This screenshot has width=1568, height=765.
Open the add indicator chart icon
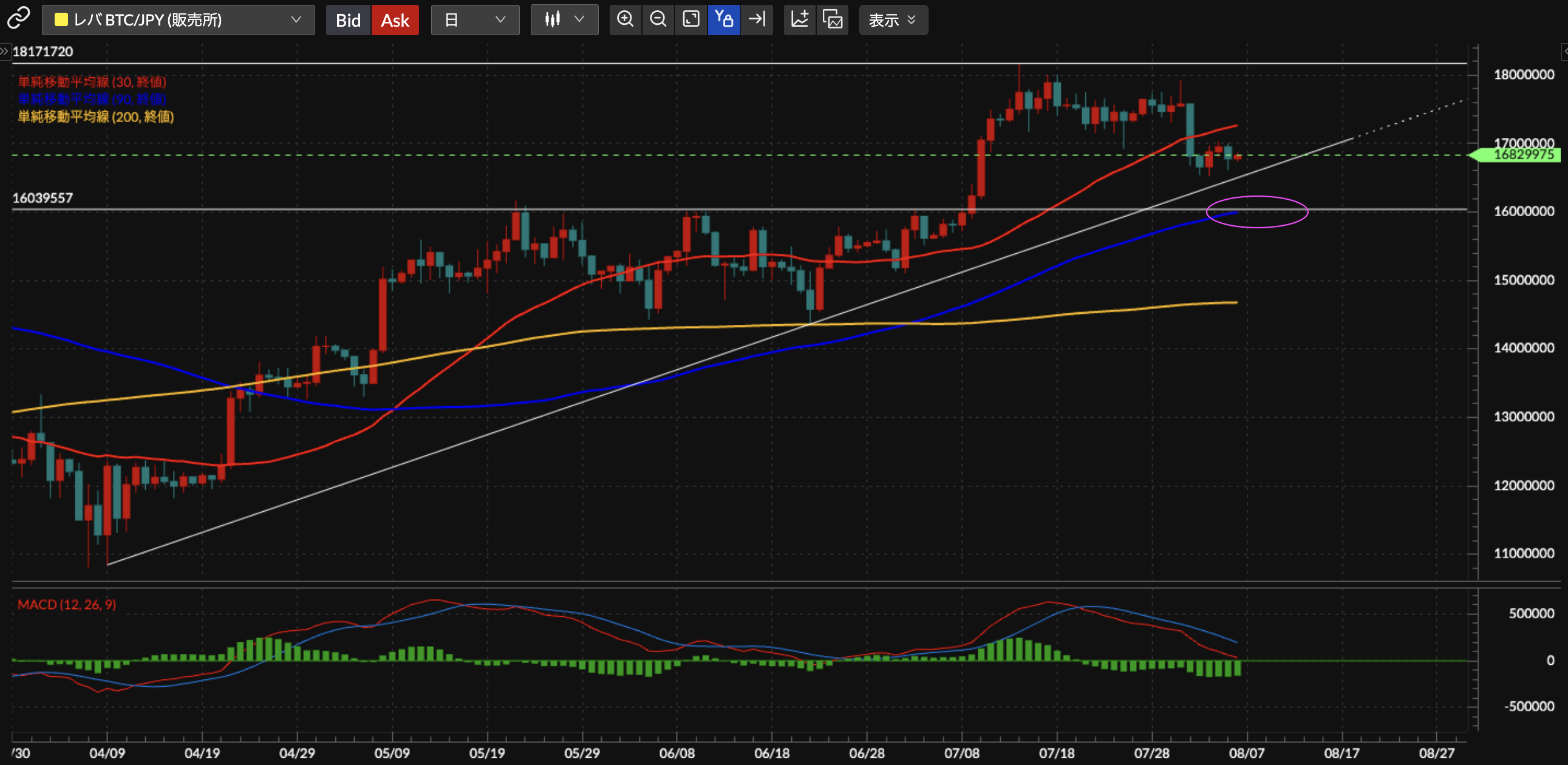pyautogui.click(x=800, y=19)
